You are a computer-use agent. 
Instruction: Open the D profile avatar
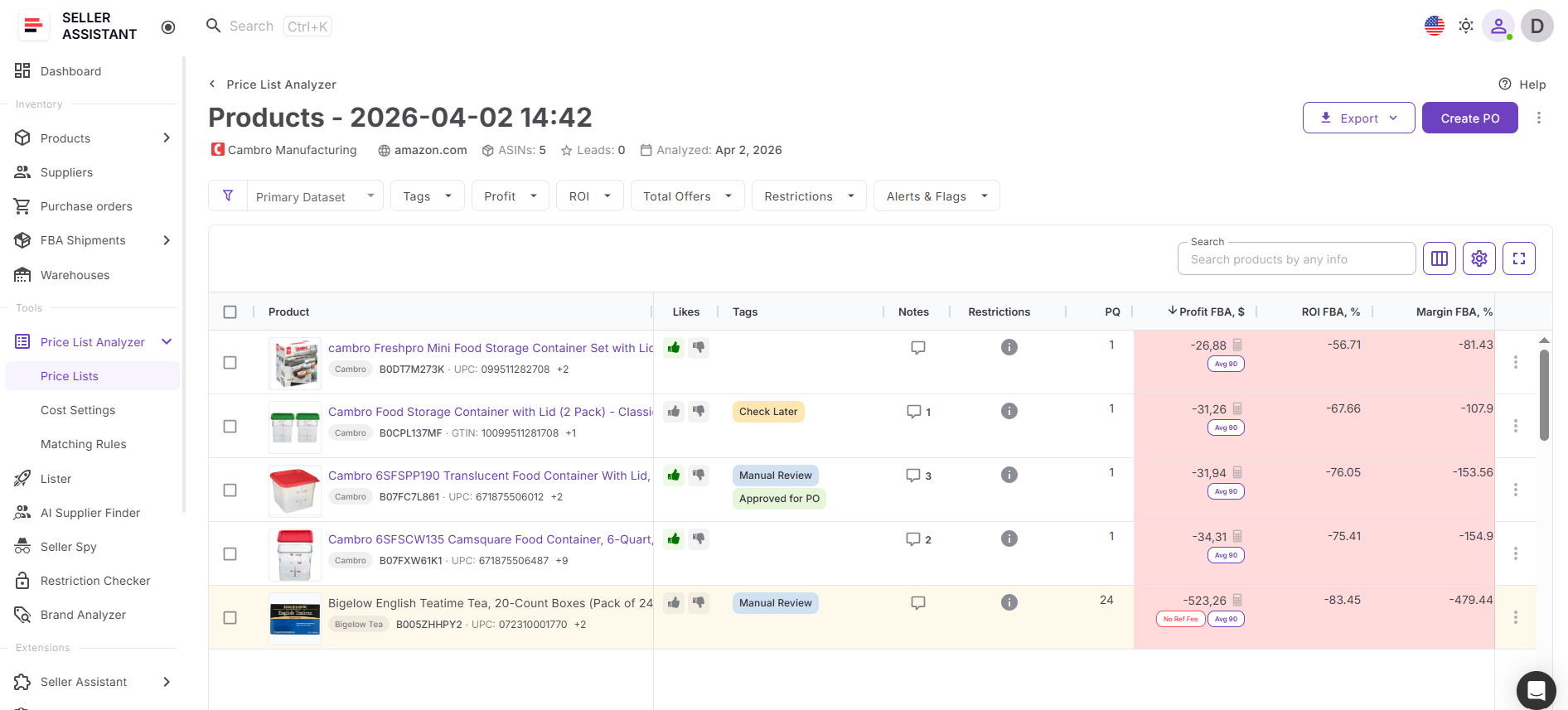tap(1537, 27)
